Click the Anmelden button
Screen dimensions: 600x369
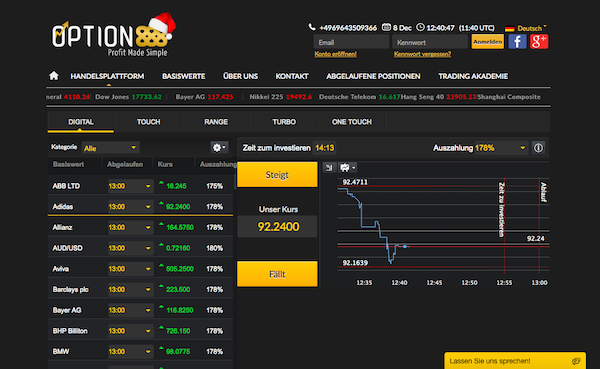[488, 42]
